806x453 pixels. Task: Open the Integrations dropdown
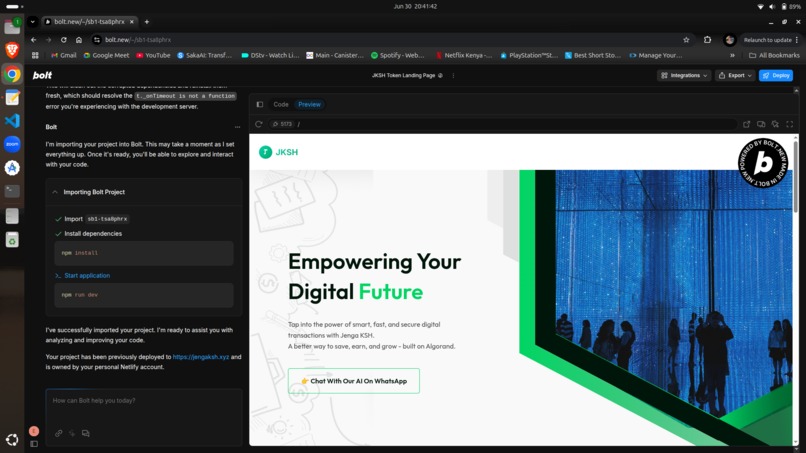point(684,75)
